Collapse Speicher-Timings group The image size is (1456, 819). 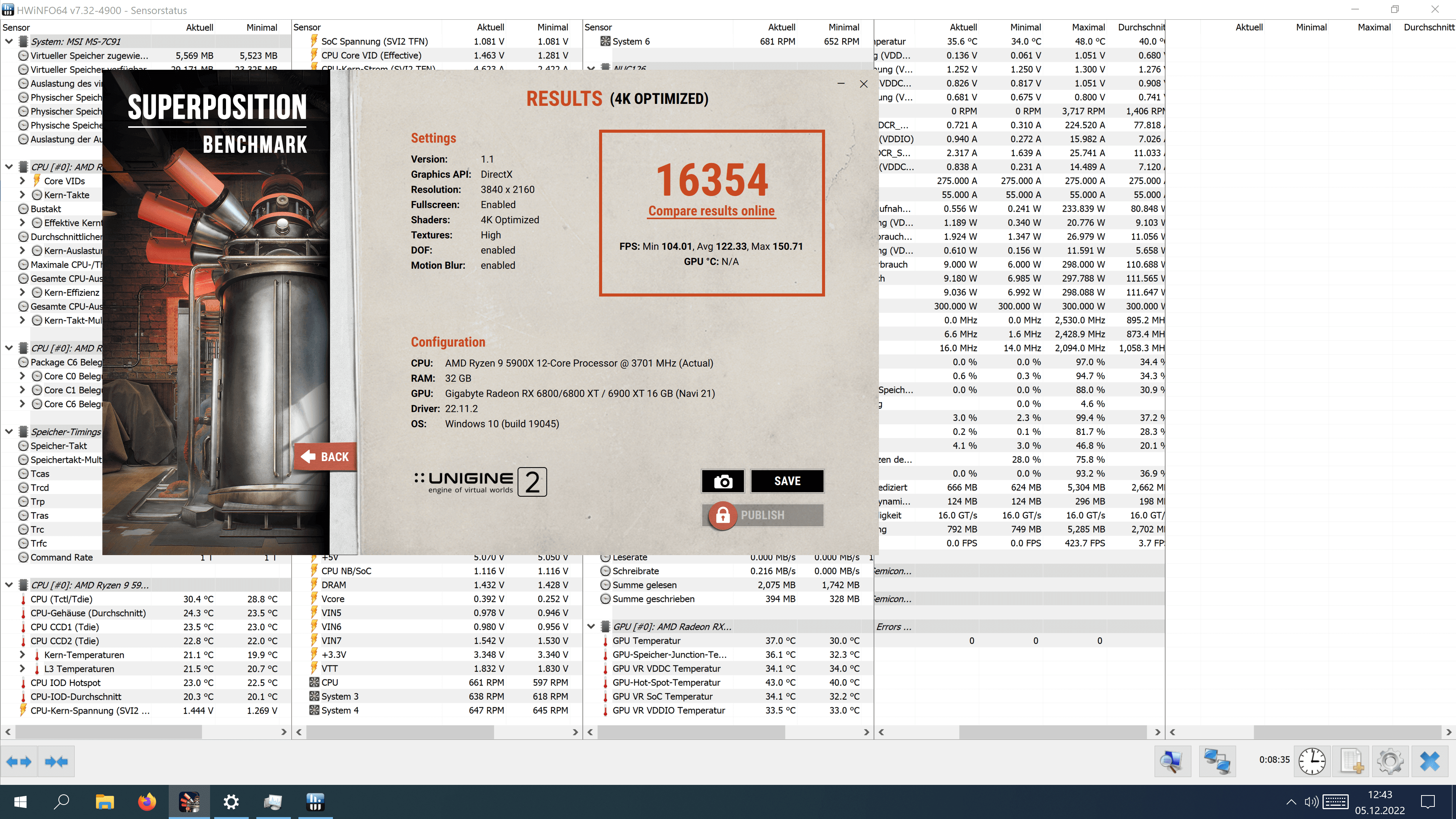(9, 432)
